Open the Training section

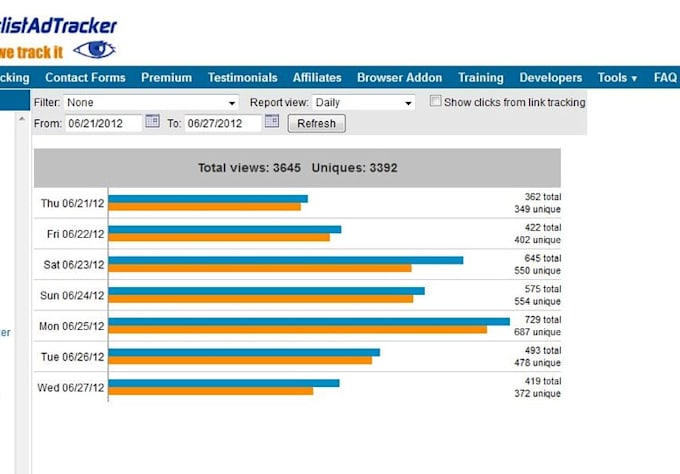click(481, 78)
